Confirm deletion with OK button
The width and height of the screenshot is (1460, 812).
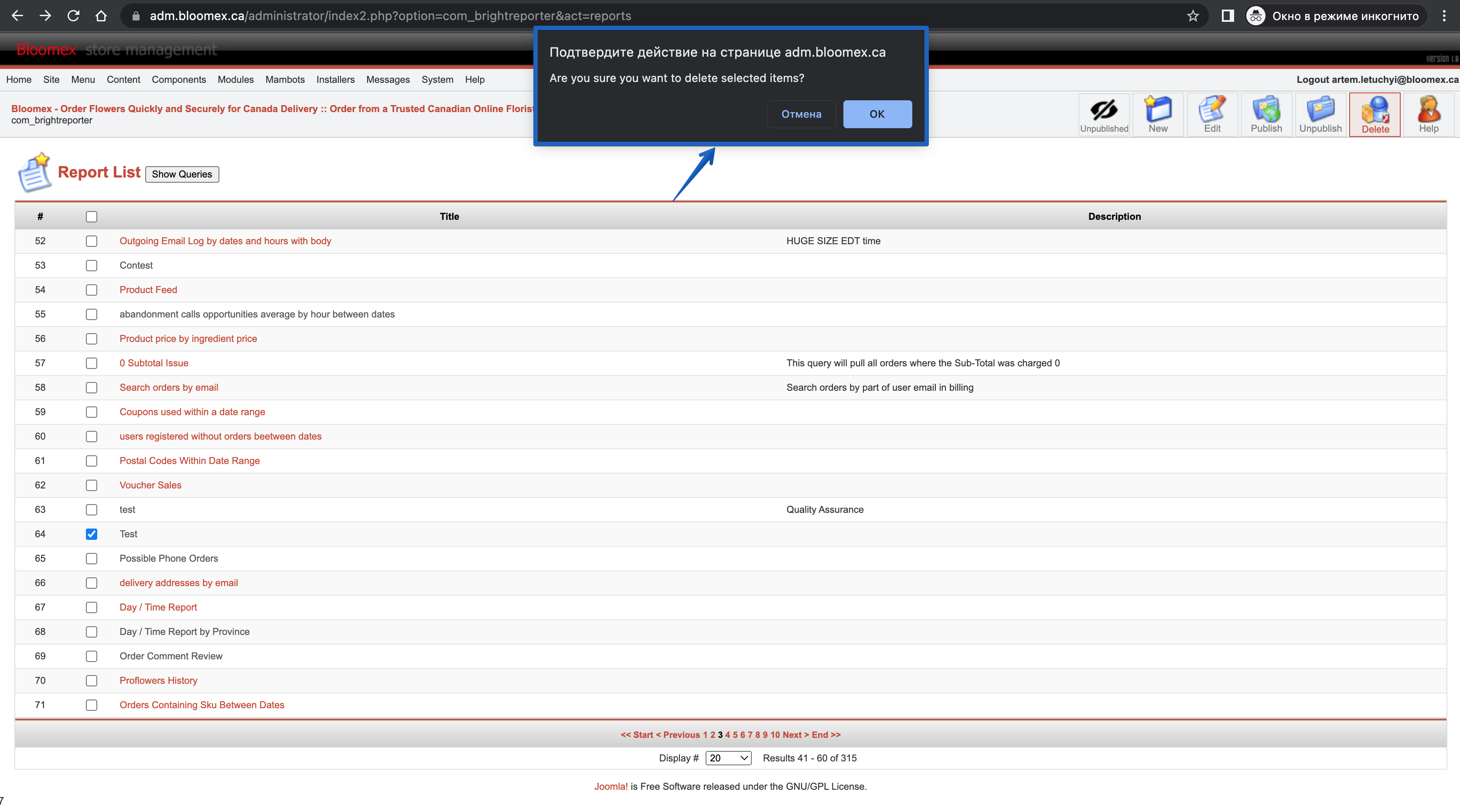(x=877, y=114)
